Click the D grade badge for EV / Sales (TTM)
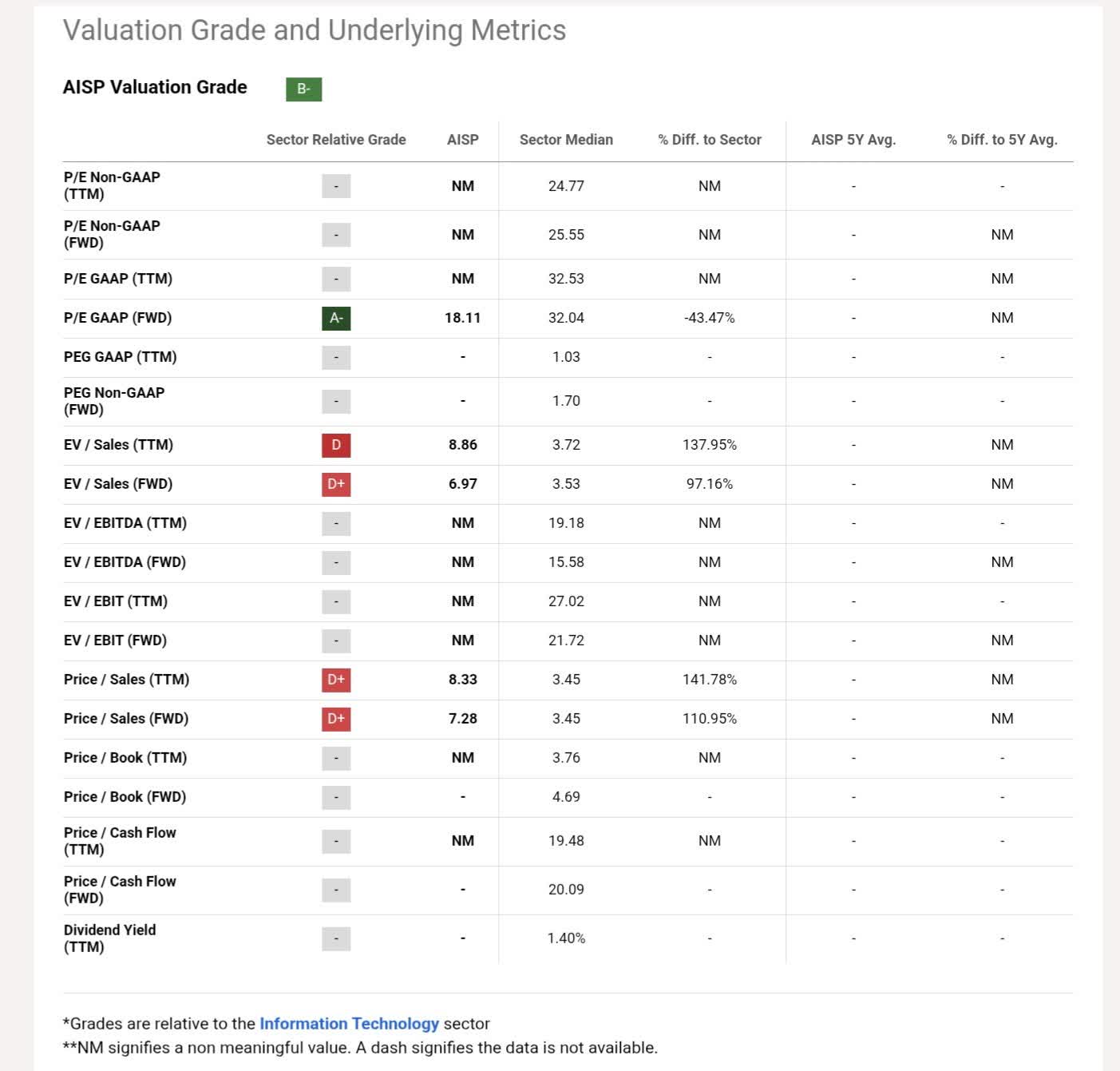The width and height of the screenshot is (1120, 1071). coord(336,445)
